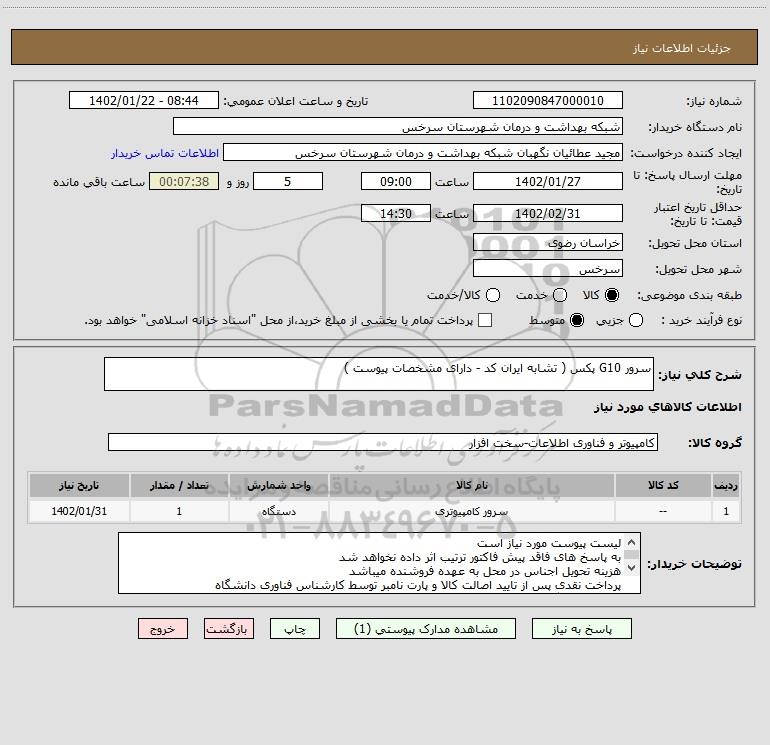Click the delivery province field خراسان رضوی
The height and width of the screenshot is (745, 770).
pyautogui.click(x=548, y=243)
